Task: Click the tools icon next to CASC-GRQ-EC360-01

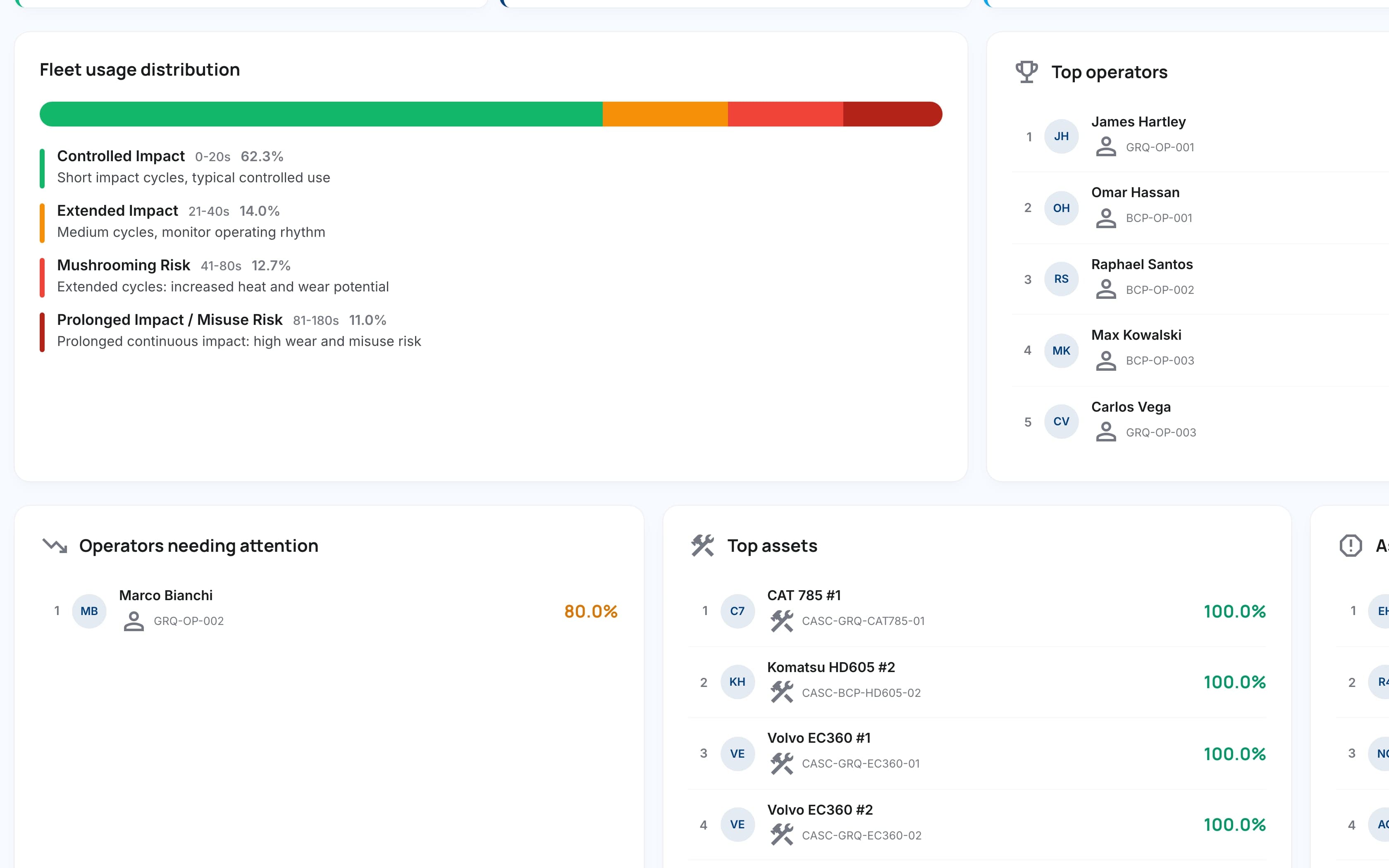Action: click(782, 763)
